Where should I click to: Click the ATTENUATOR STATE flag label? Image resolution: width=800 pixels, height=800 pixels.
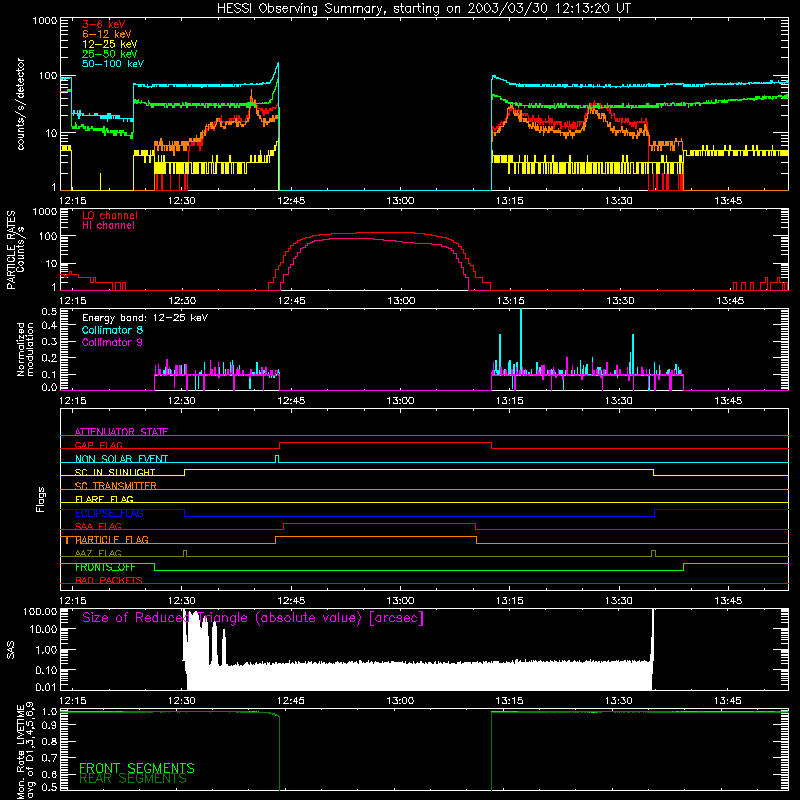pos(121,432)
